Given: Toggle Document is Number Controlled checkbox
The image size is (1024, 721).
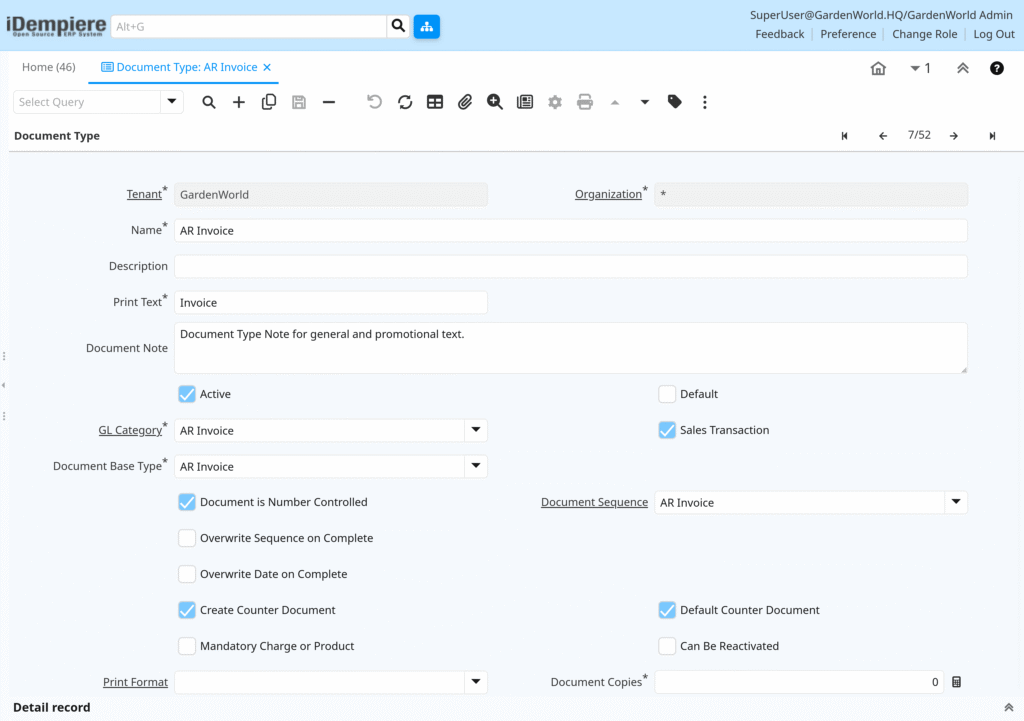Looking at the screenshot, I should tap(187, 502).
